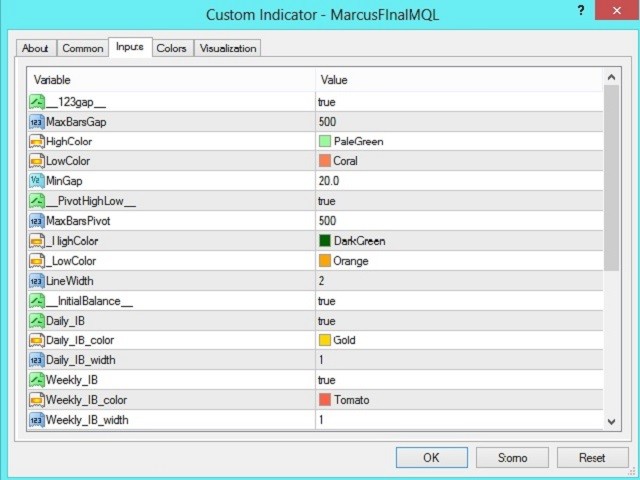Viewport: 640px width, 480px height.
Task: Click the resize grip at dialog corner
Action: click(x=633, y=473)
